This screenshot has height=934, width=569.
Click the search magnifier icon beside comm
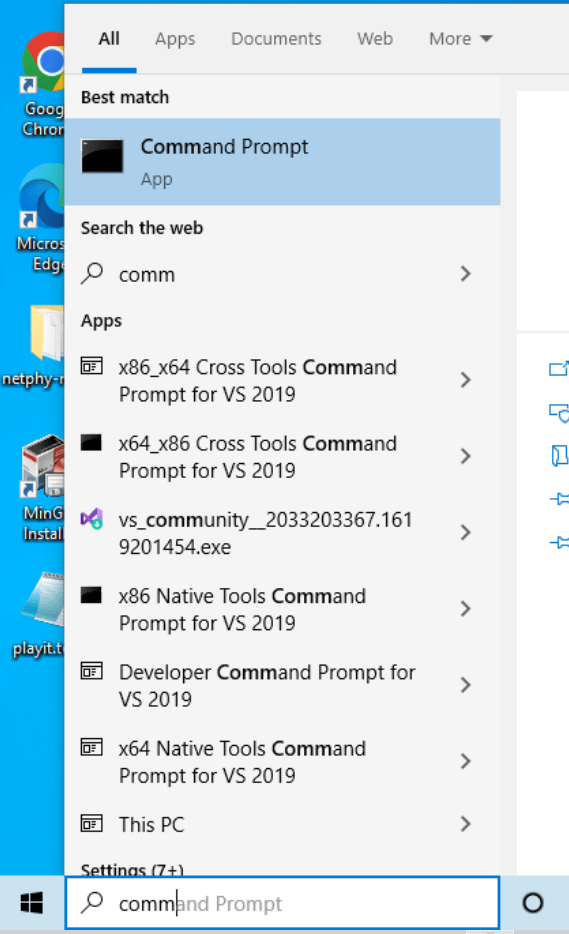pyautogui.click(x=92, y=274)
